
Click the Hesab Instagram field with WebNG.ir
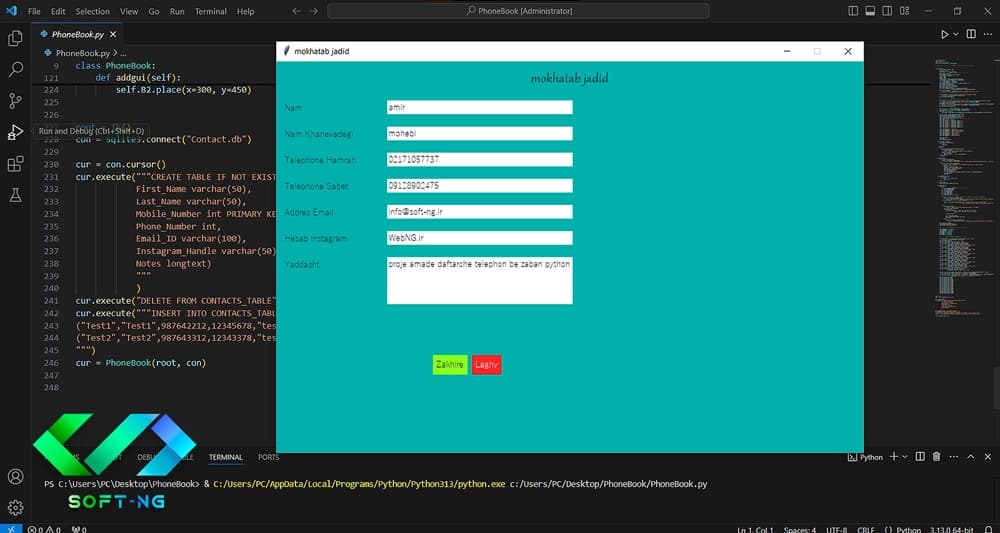(x=480, y=238)
